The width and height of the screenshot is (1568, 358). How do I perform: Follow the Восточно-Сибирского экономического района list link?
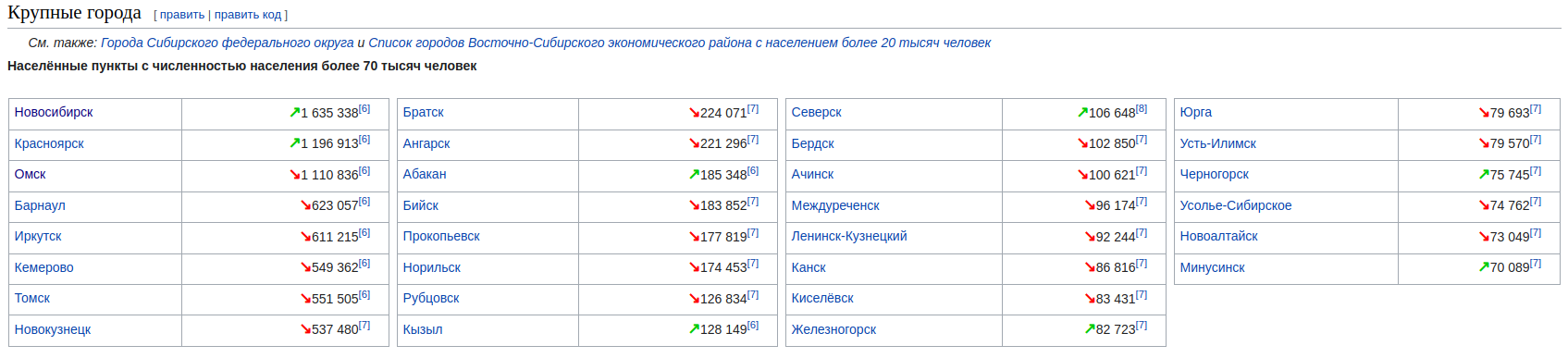click(x=679, y=43)
